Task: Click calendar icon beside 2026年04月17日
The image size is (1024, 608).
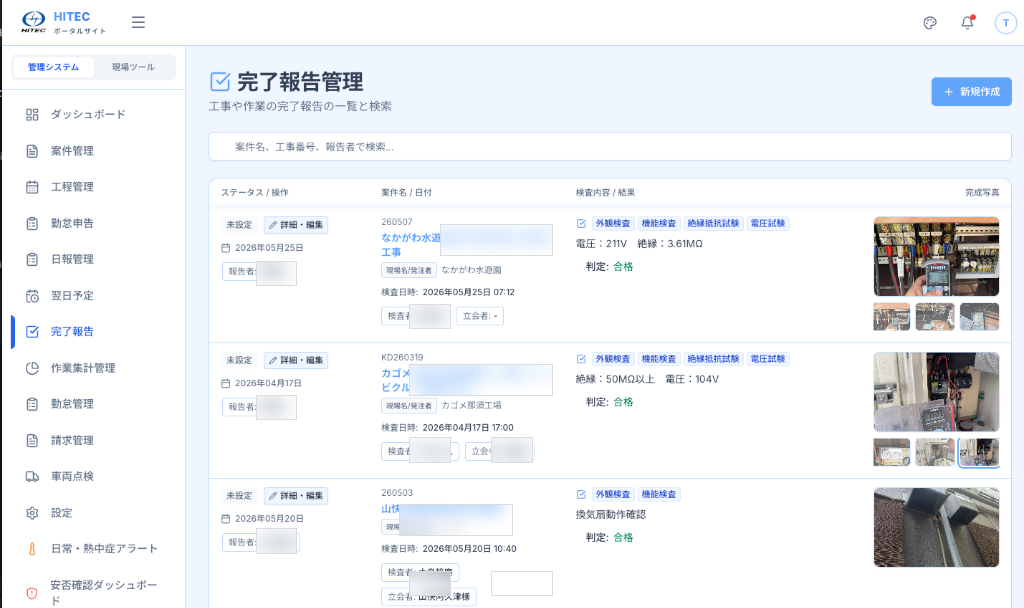Action: 226,383
